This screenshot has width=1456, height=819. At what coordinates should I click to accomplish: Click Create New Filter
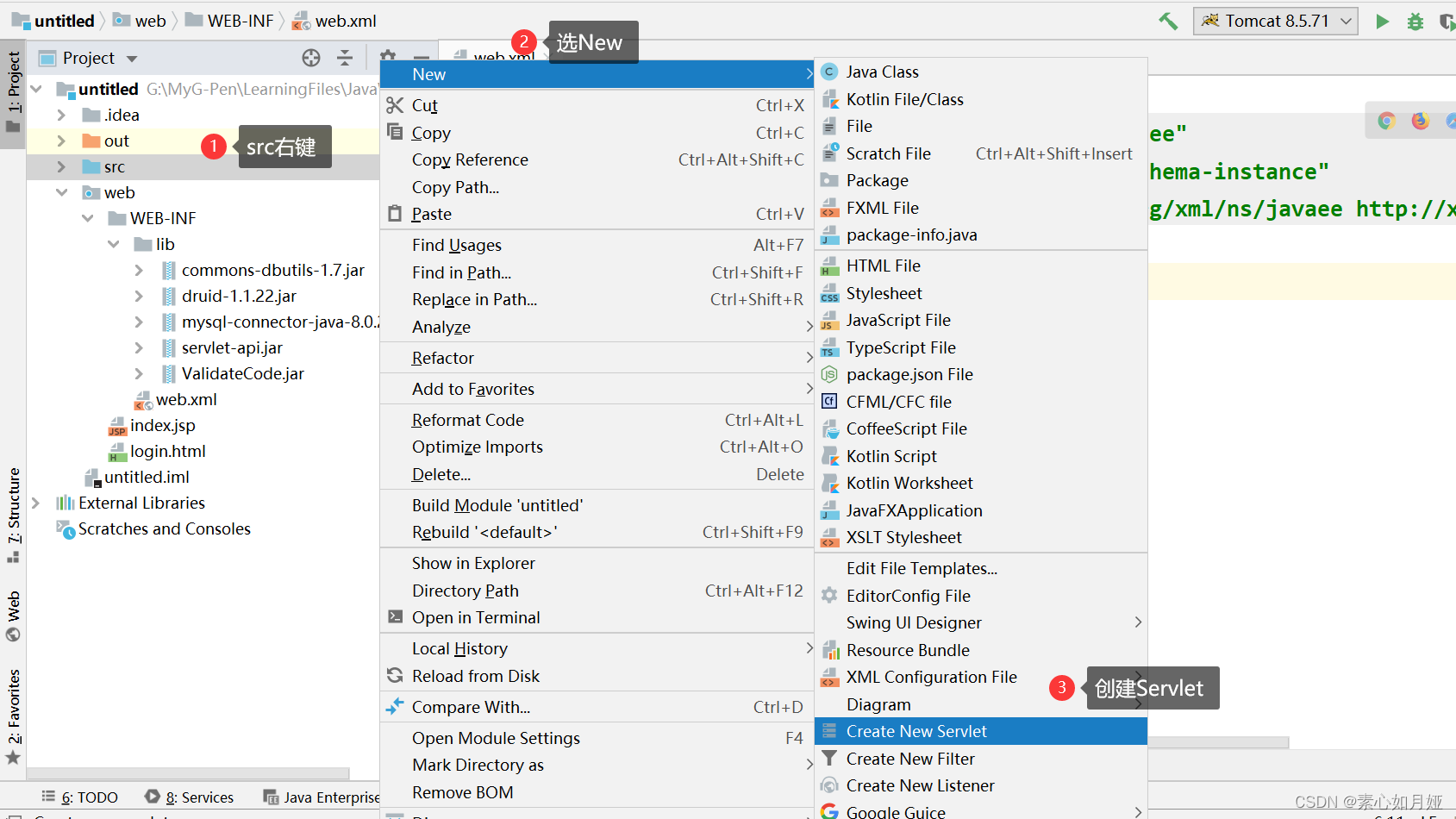coord(981,759)
